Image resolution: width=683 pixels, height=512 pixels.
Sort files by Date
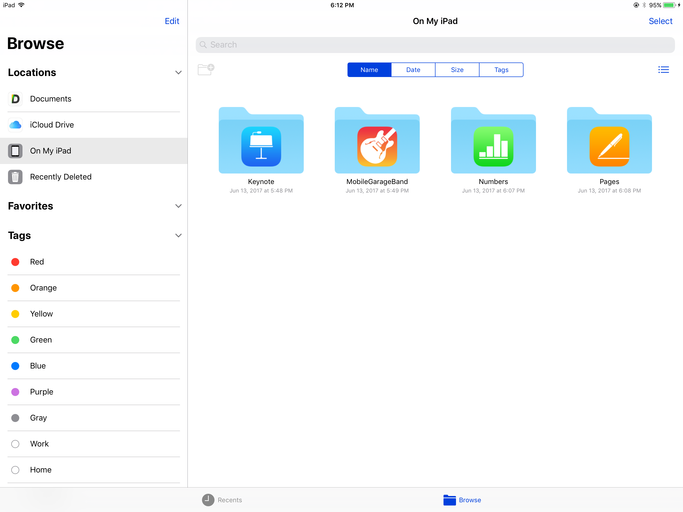point(413,70)
